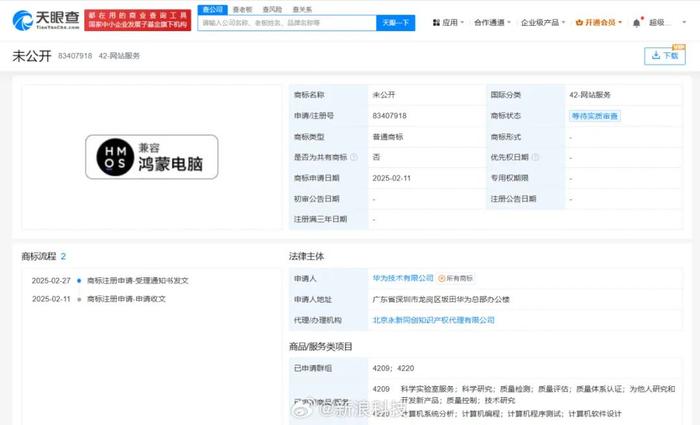Click the application number 83407918 value
The image size is (700, 425).
pyautogui.click(x=389, y=116)
